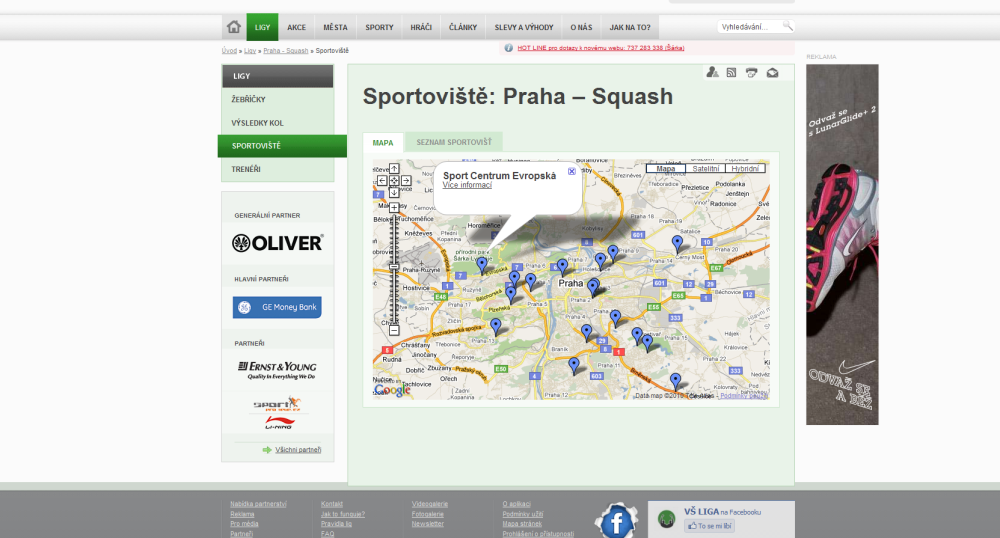The height and width of the screenshot is (538, 1000).
Task: Pan the map up
Action: click(394, 169)
